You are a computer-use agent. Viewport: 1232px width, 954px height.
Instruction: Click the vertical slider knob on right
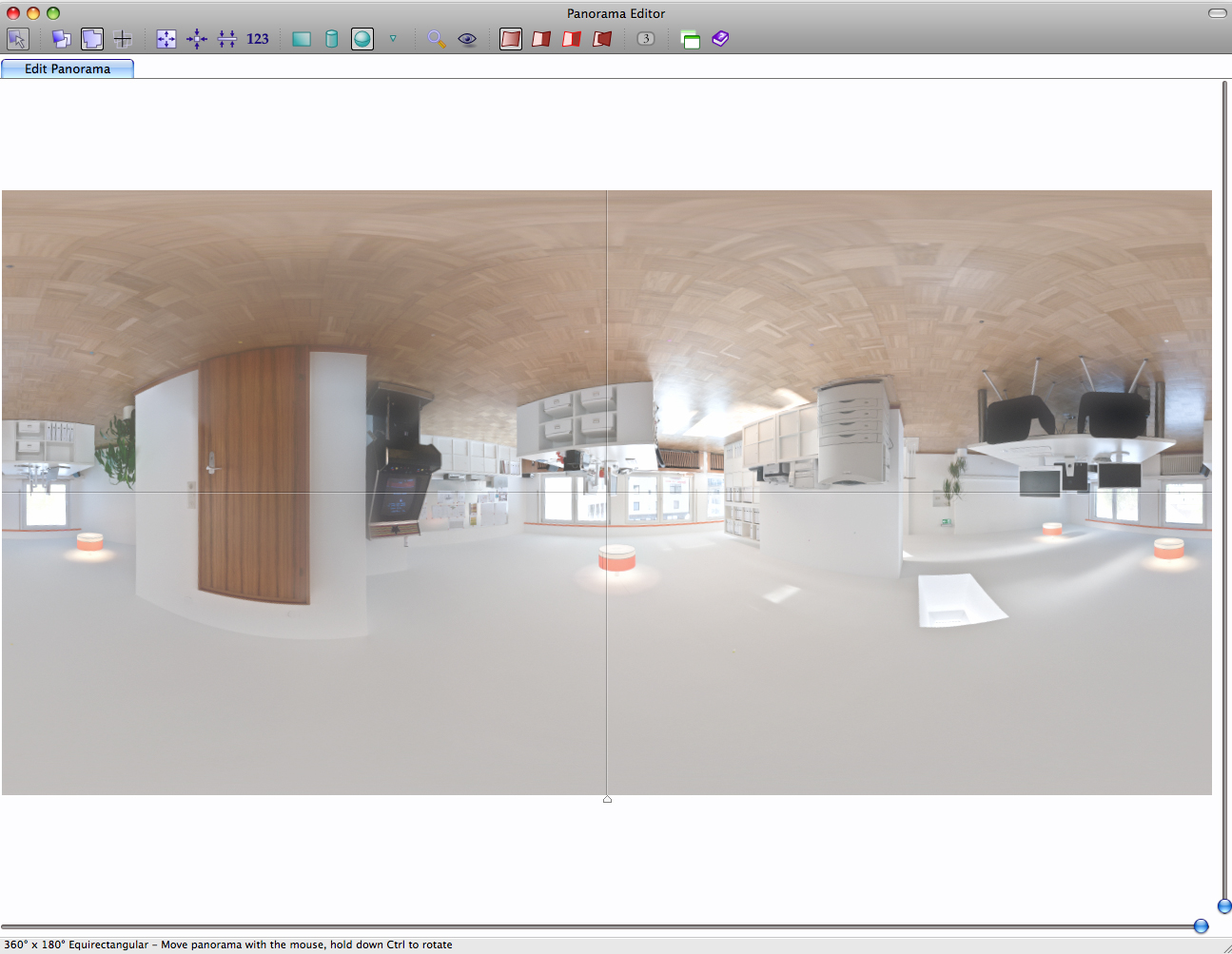point(1224,906)
